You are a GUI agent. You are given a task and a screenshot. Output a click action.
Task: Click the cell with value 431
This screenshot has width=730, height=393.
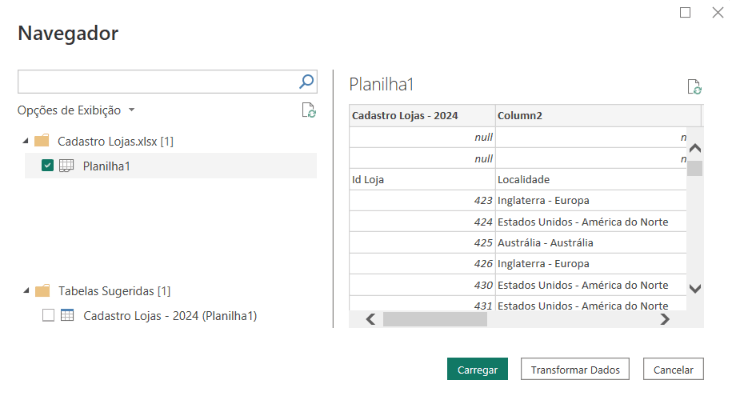(422, 304)
